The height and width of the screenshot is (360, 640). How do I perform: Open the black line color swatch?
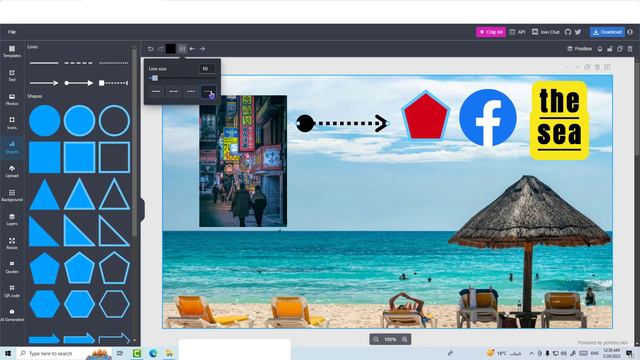[x=171, y=49]
